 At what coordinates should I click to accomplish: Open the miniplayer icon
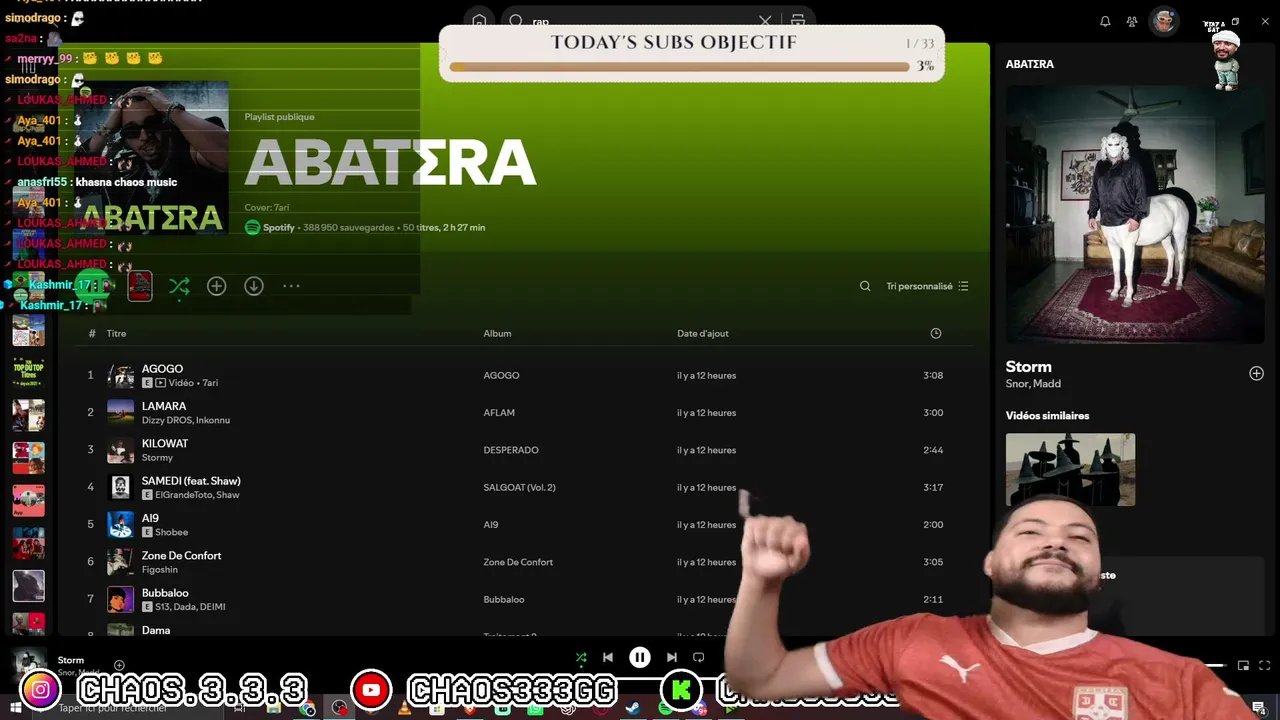[1243, 665]
